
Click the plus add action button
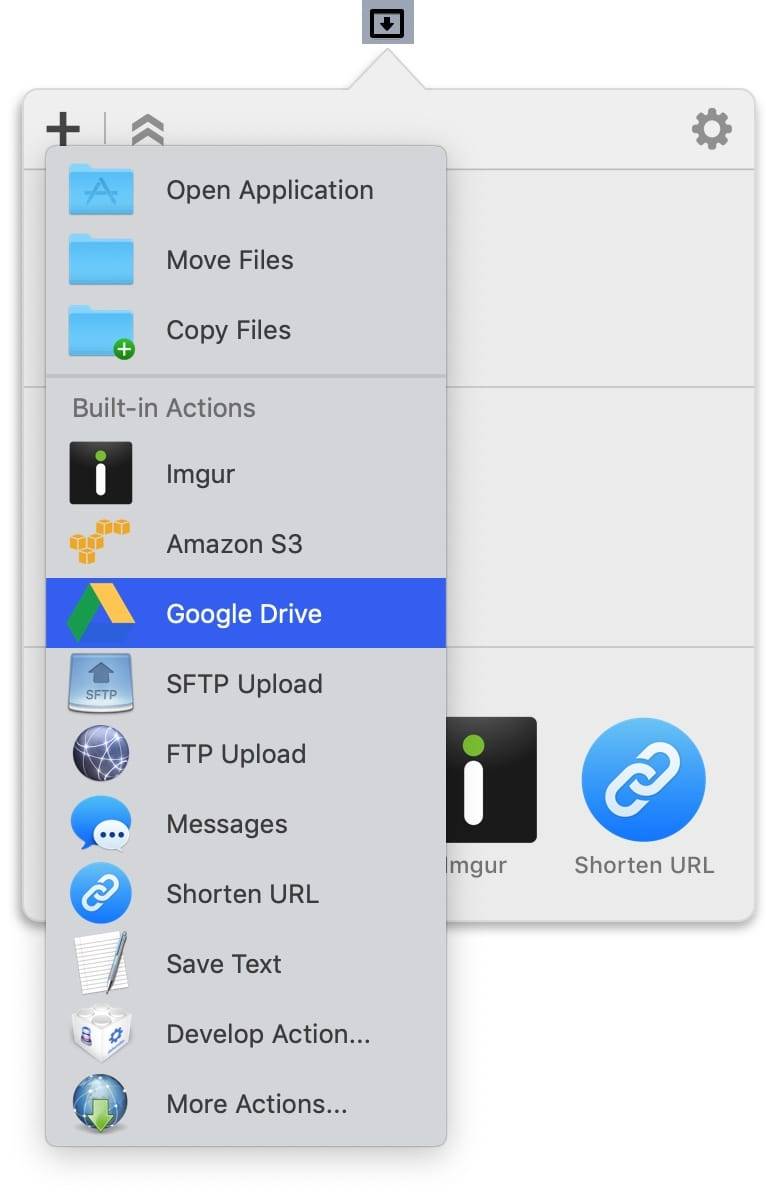coord(63,130)
